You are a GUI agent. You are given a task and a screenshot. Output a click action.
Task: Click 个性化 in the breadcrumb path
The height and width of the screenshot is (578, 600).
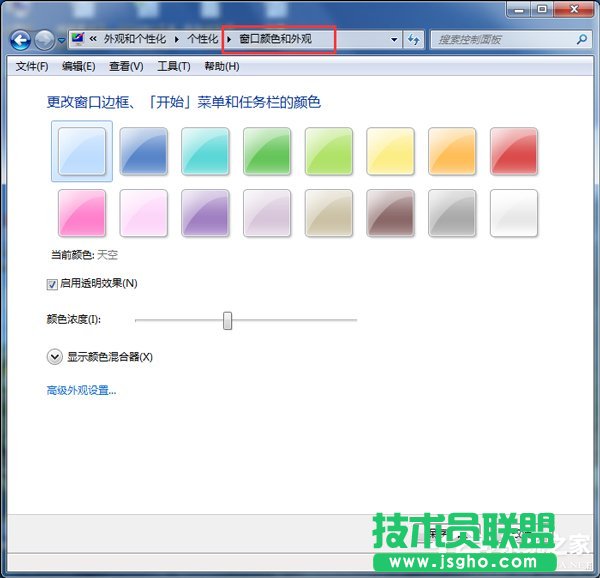(x=201, y=39)
